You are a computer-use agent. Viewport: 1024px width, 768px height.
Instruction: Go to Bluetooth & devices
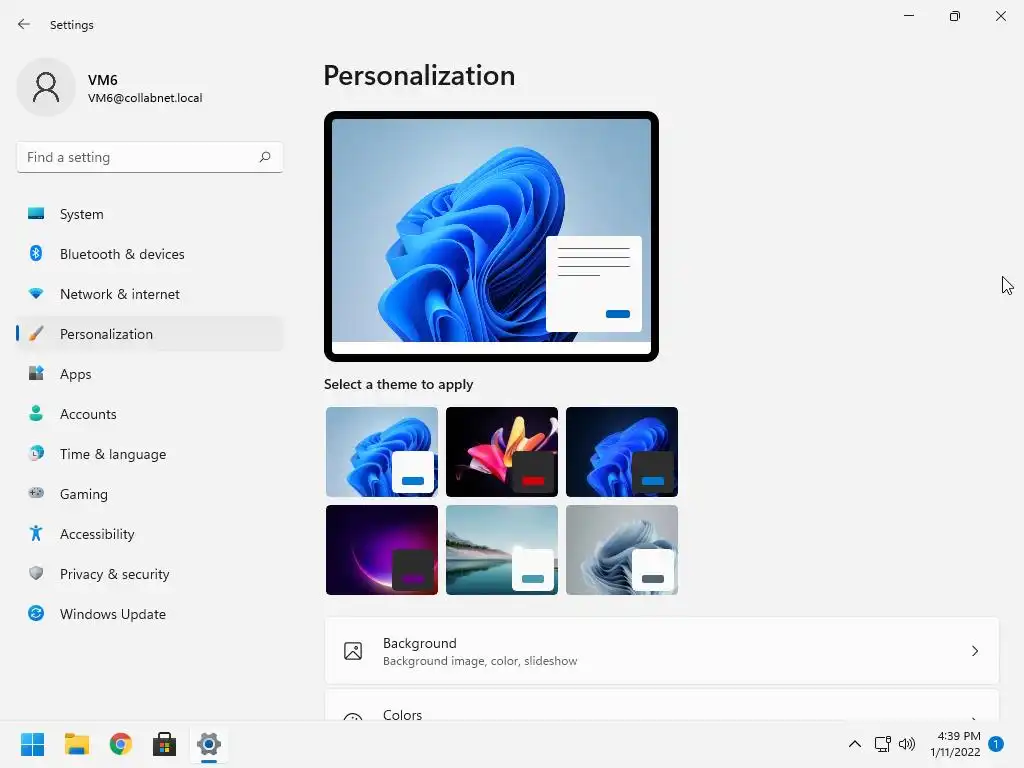pos(150,253)
